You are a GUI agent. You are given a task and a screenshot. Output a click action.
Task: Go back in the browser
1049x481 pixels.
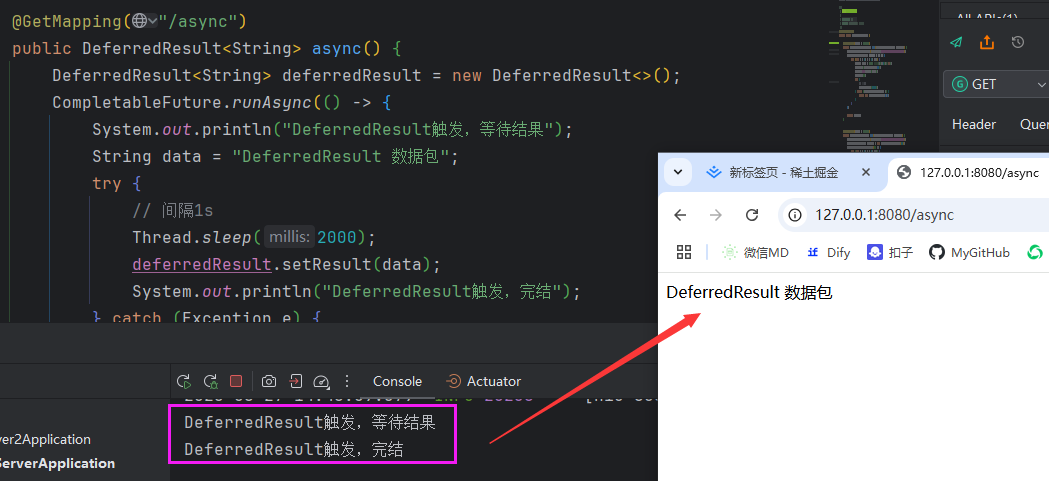click(x=680, y=215)
